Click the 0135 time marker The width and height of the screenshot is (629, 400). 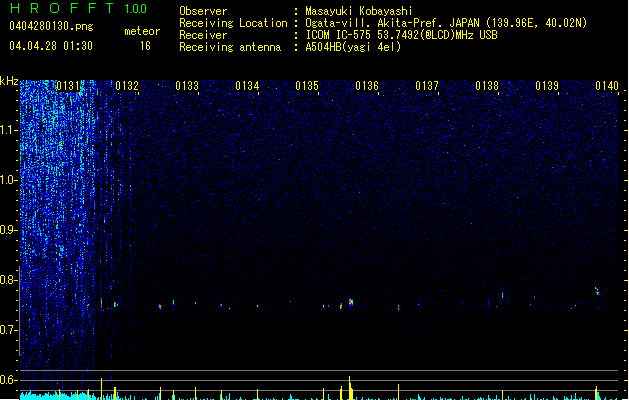[x=307, y=86]
